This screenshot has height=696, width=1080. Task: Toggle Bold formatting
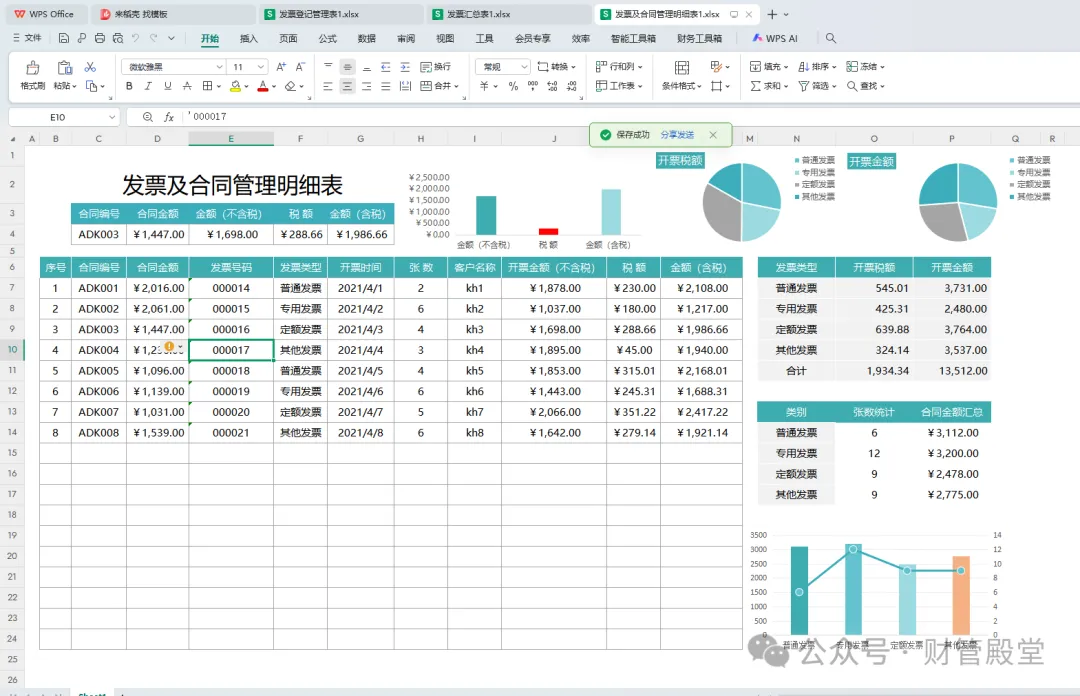(x=129, y=86)
